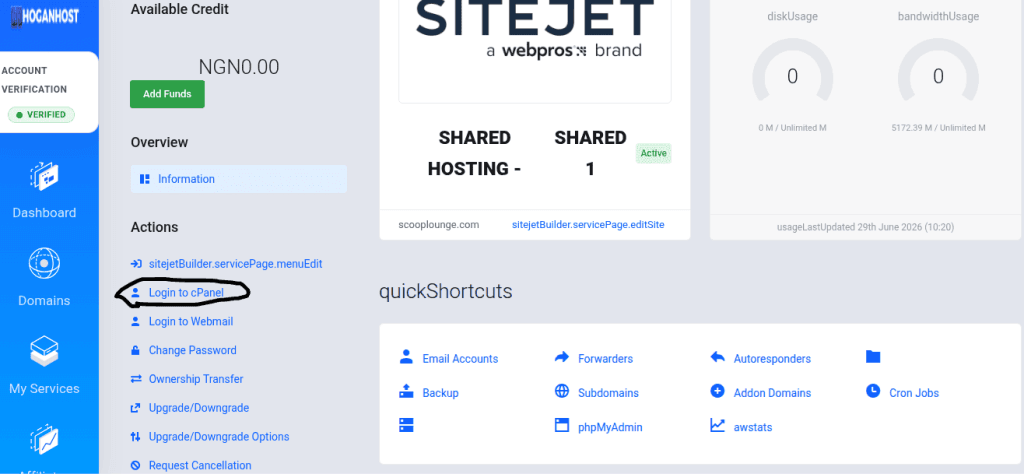1024x474 pixels.
Task: Open the Dashboard sidebar icon
Action: [44, 176]
